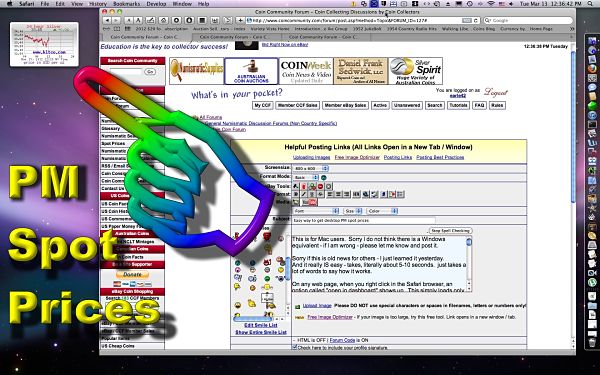
Task: Click the Rules button
Action: (x=497, y=105)
